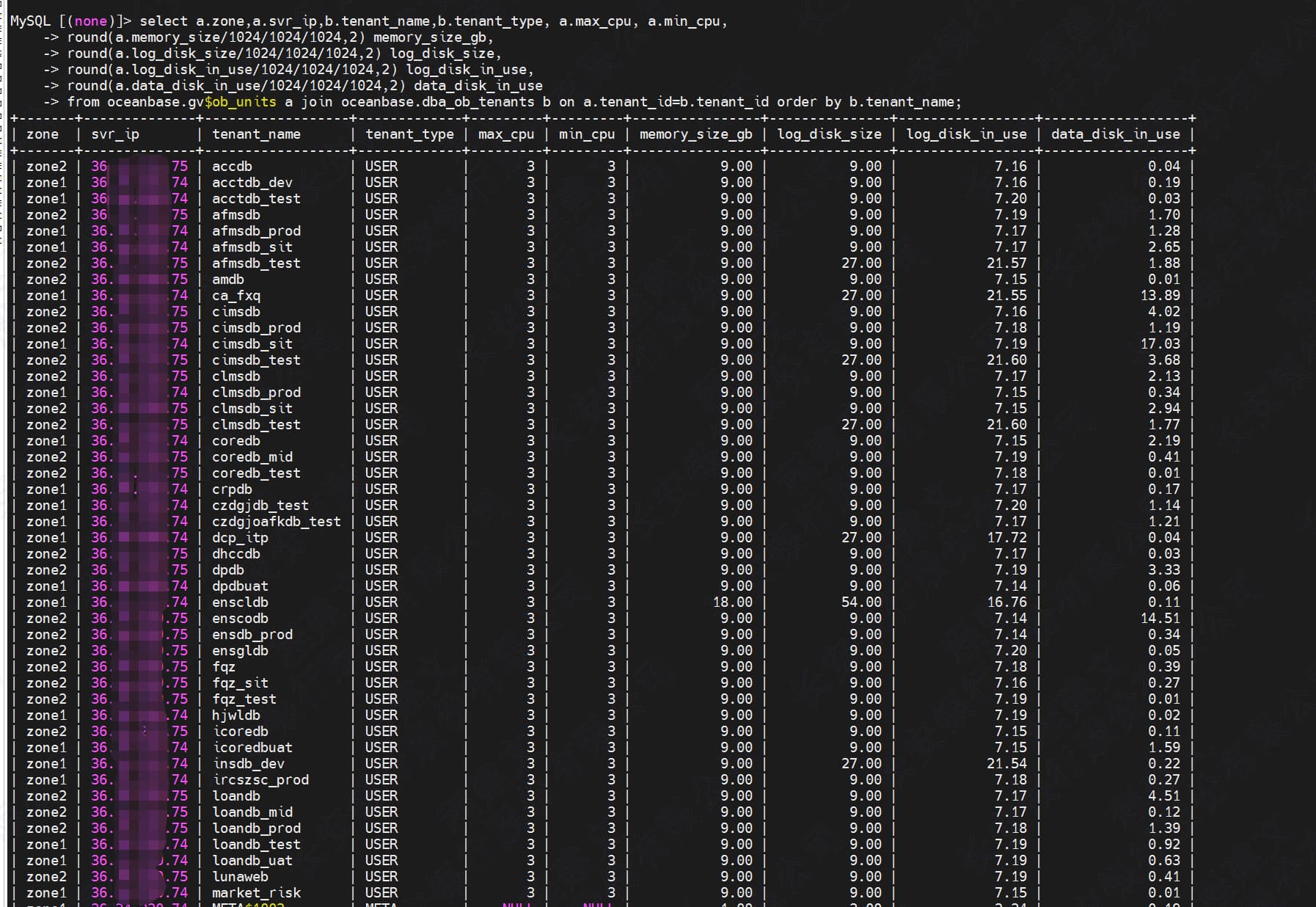Click the 13.89 data disk value
Viewport: 1316px width, 907px height.
pyautogui.click(x=1160, y=296)
